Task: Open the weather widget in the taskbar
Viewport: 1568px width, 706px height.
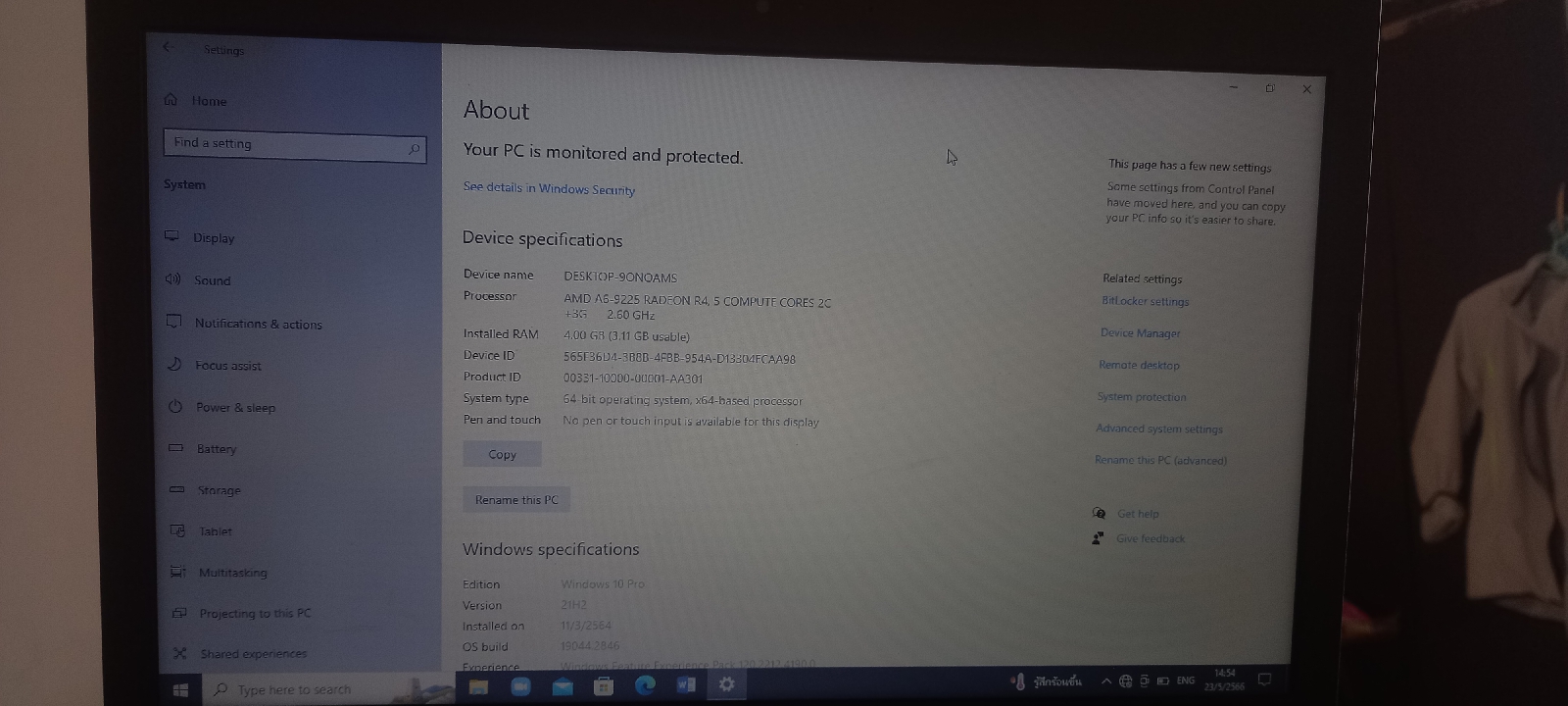Action: pos(1047,681)
